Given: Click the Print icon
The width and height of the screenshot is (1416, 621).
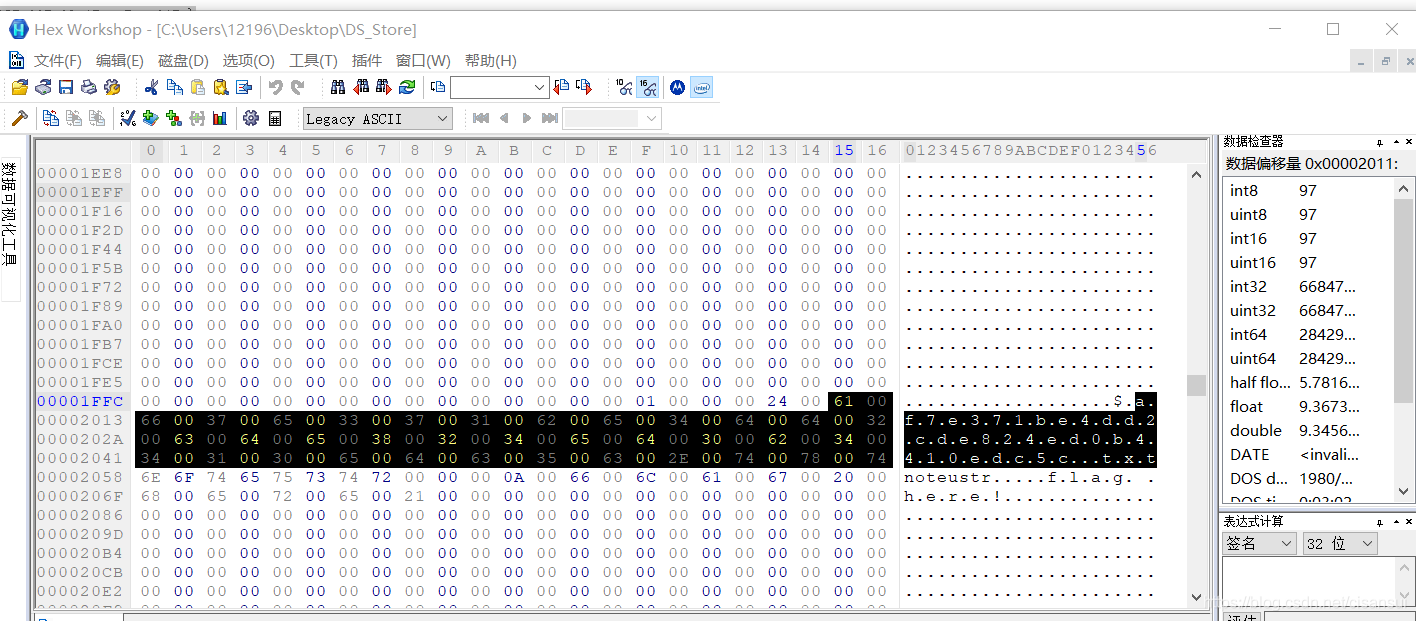Looking at the screenshot, I should [89, 87].
